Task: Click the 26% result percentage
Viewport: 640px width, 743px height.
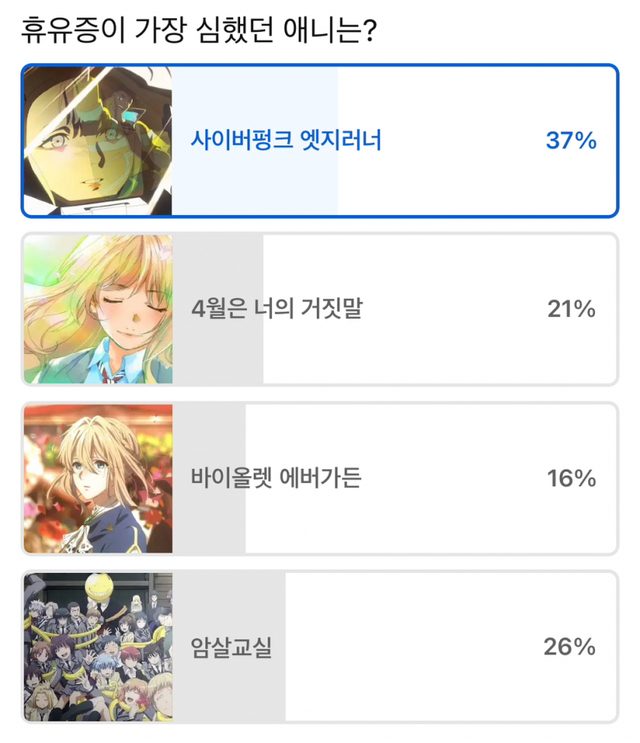Action: point(570,648)
